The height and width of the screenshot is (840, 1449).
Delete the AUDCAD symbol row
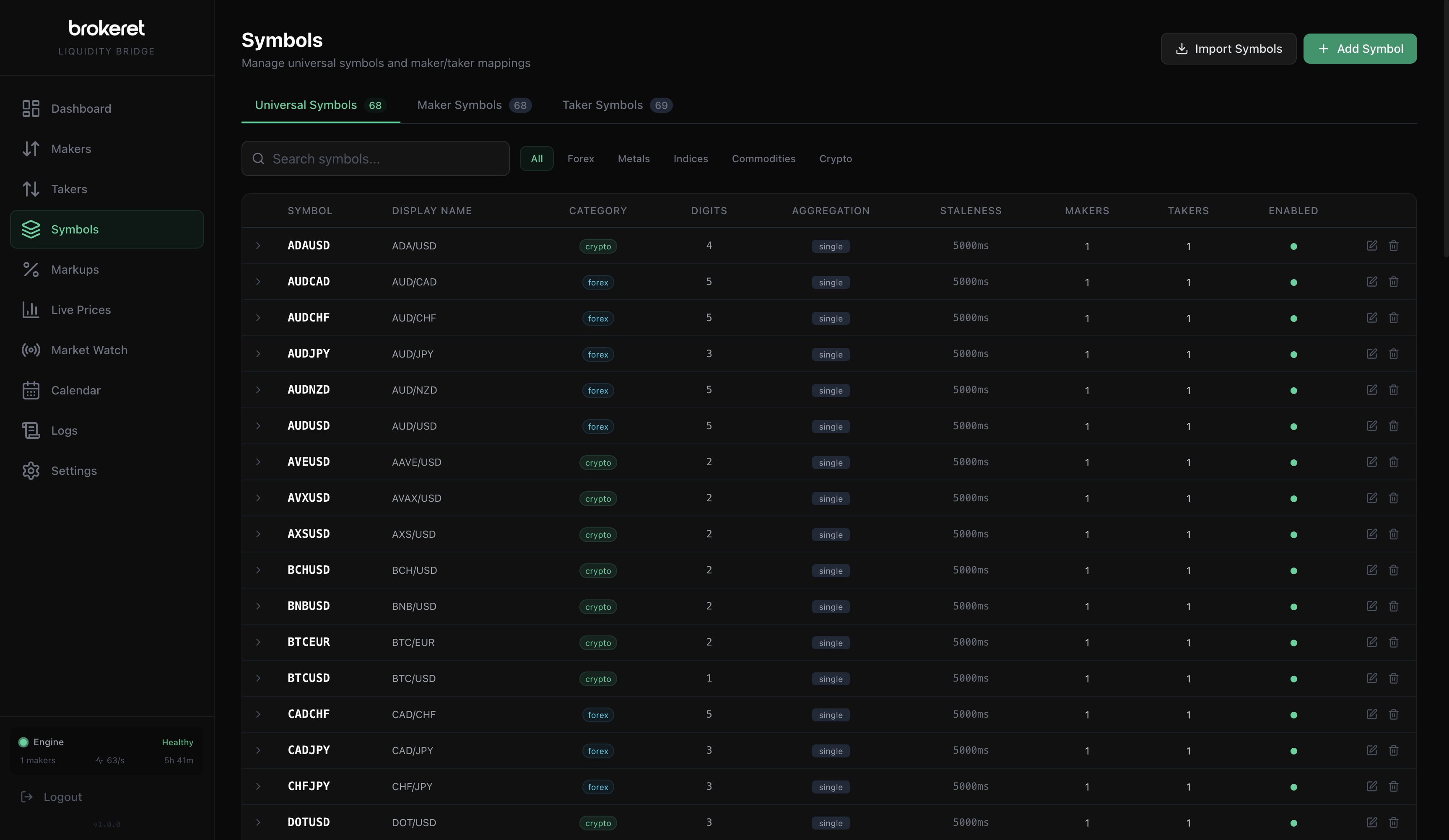pos(1393,282)
